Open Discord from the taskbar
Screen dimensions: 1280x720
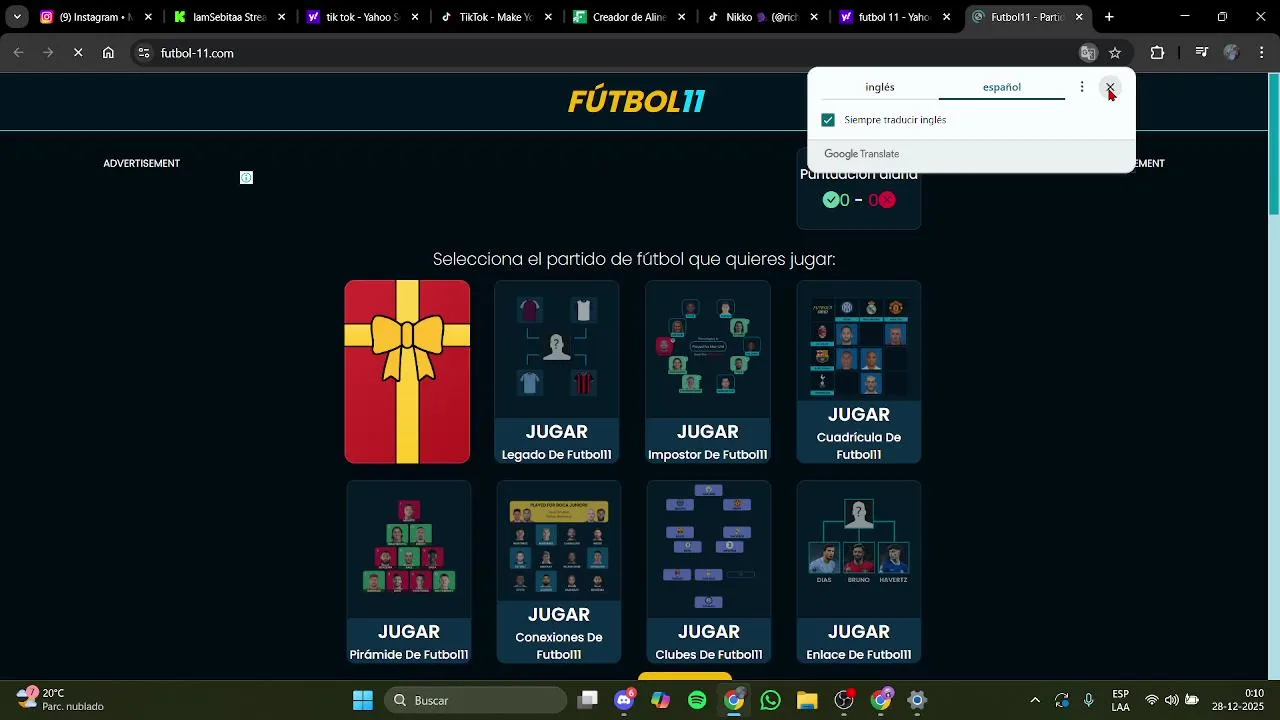pos(625,700)
